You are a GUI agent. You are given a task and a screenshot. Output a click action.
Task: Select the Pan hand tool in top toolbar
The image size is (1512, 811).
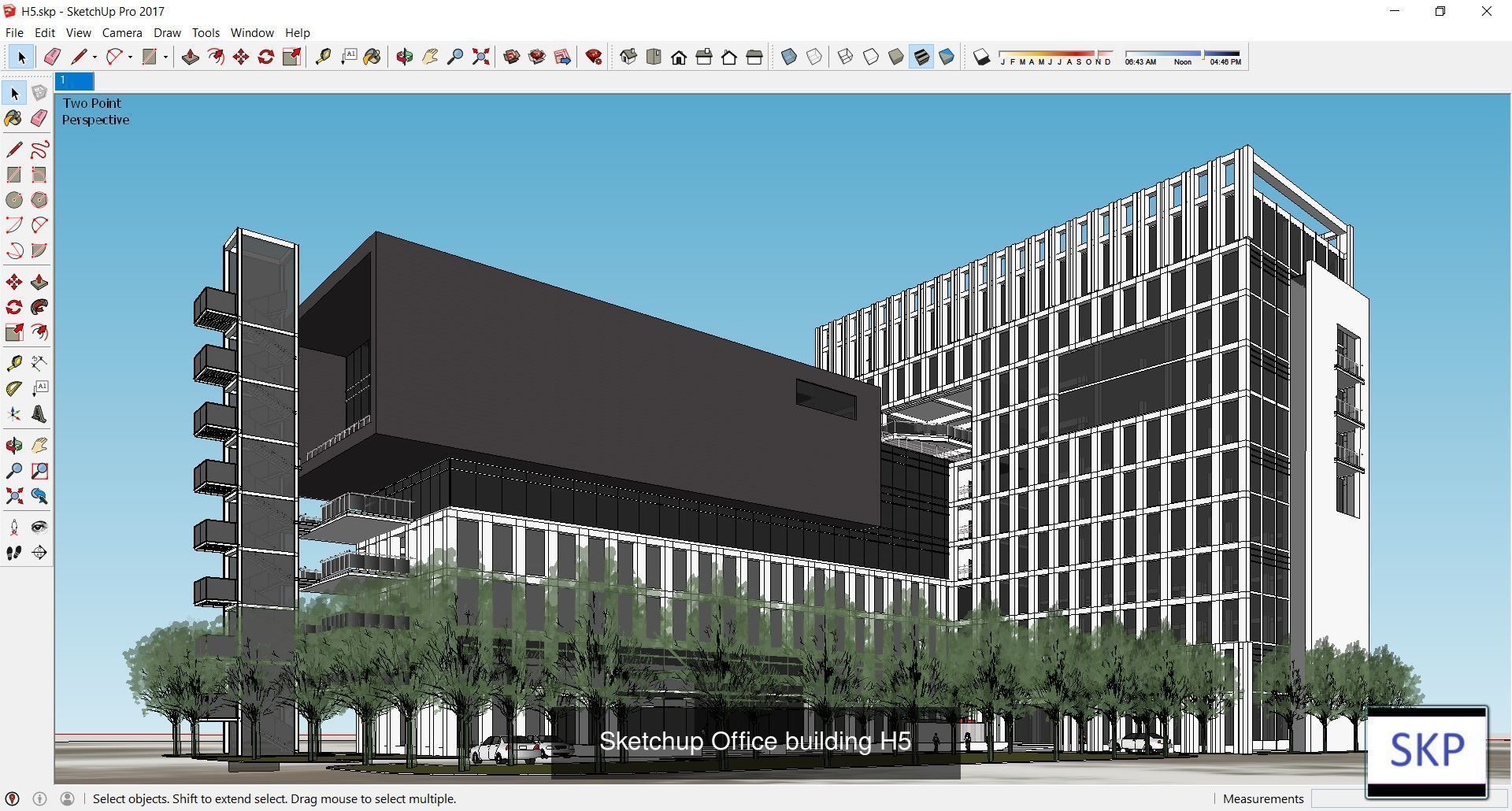pos(430,57)
